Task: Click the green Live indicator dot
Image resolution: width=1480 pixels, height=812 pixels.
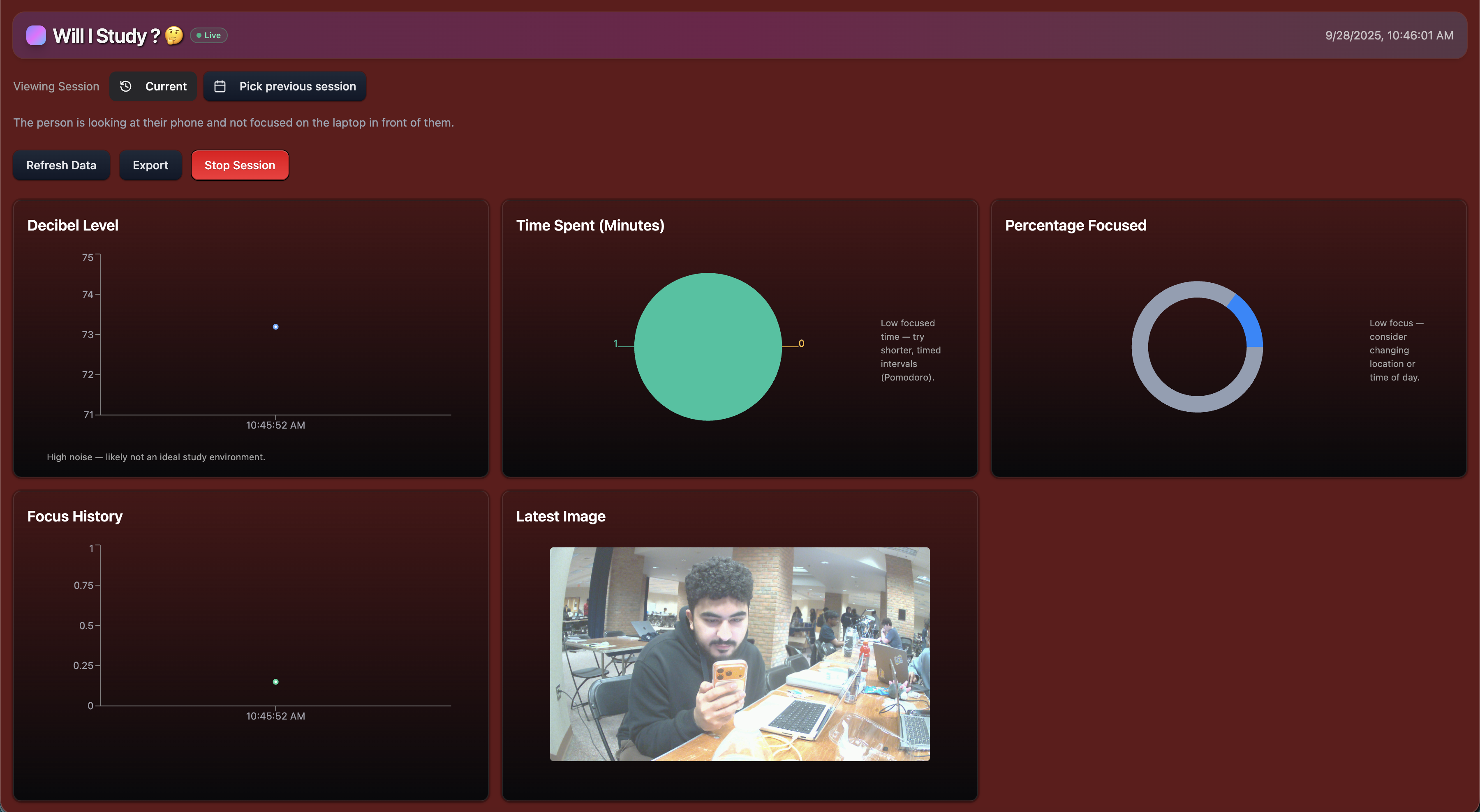Action: pos(199,36)
